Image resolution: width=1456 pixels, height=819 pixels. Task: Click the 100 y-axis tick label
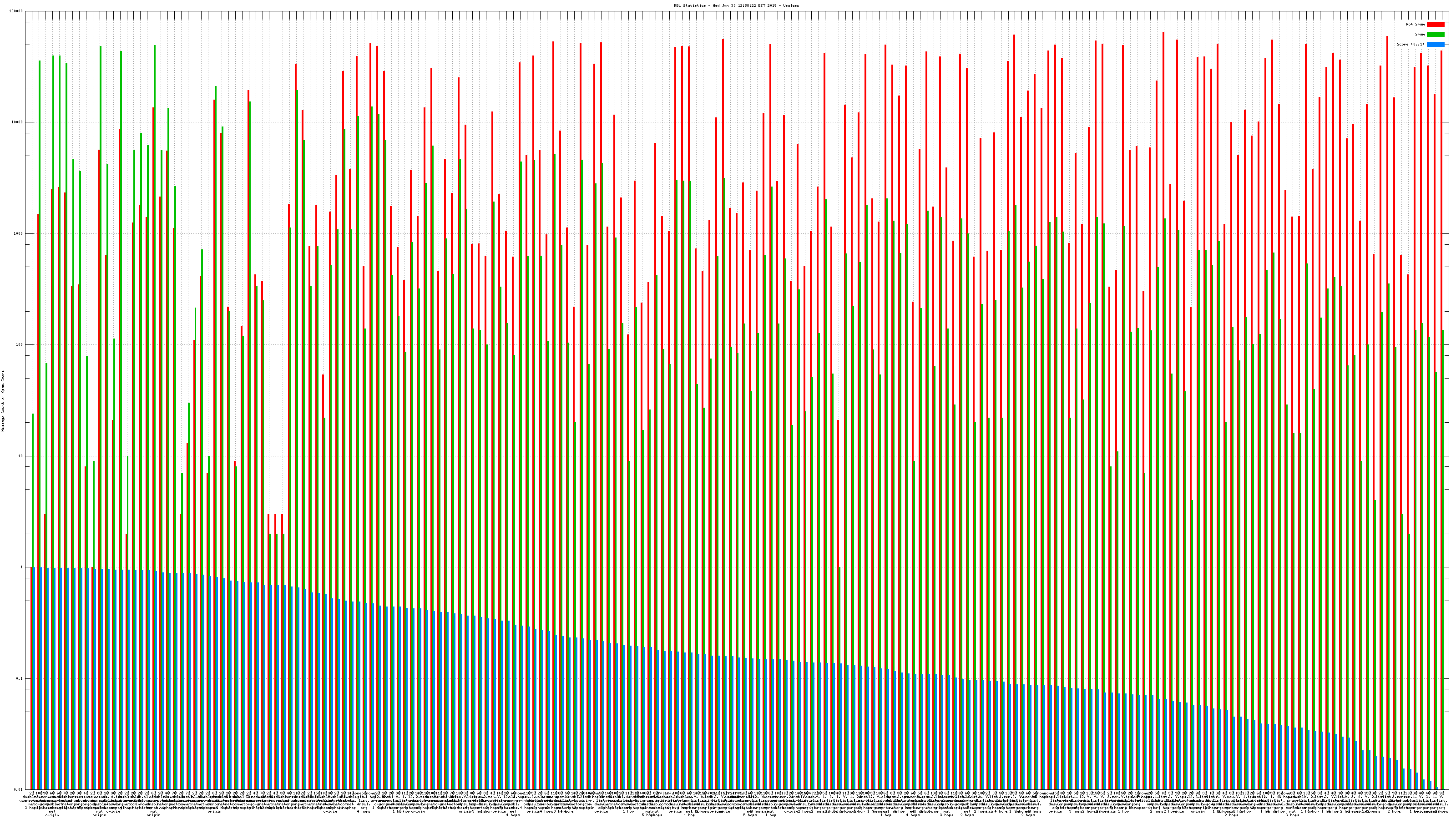pyautogui.click(x=20, y=345)
